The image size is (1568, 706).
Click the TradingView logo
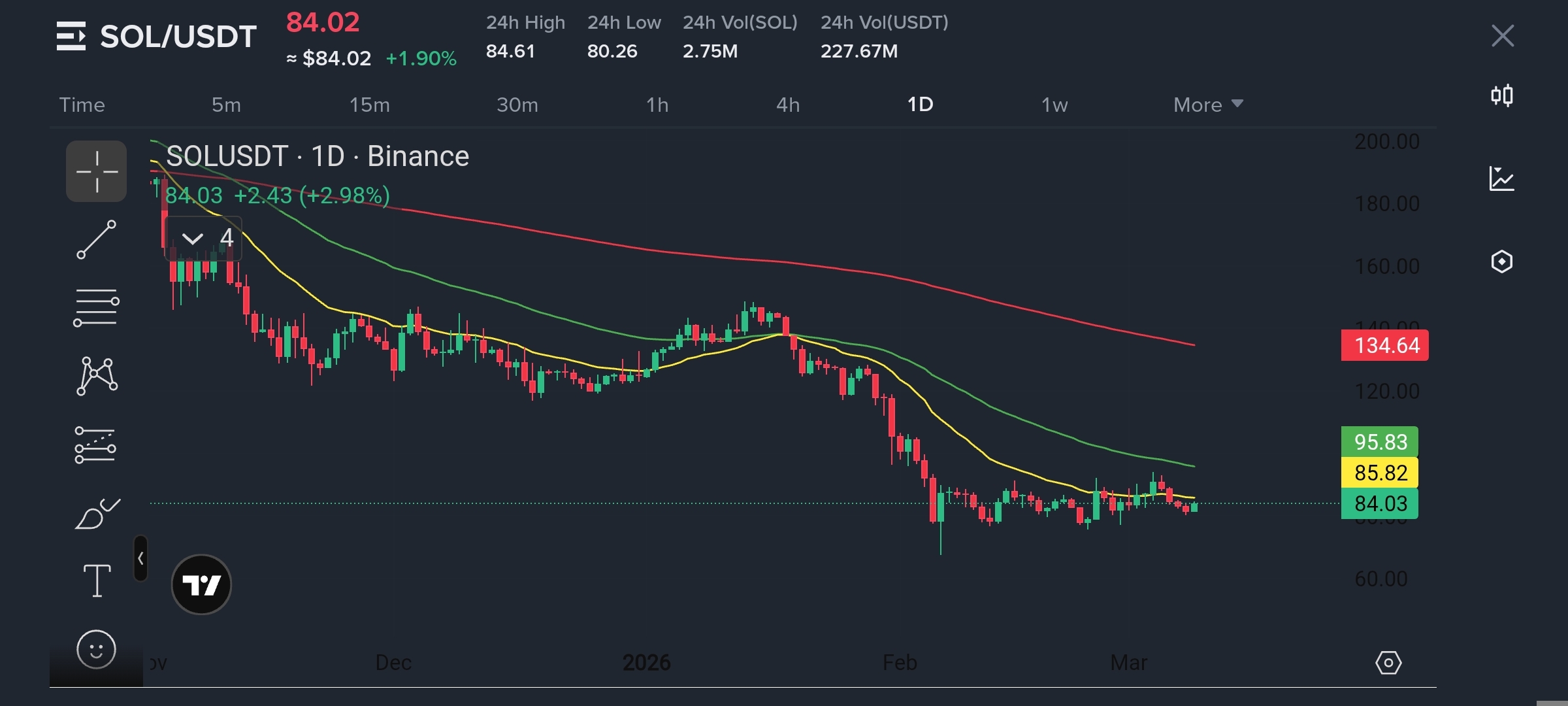(x=201, y=584)
